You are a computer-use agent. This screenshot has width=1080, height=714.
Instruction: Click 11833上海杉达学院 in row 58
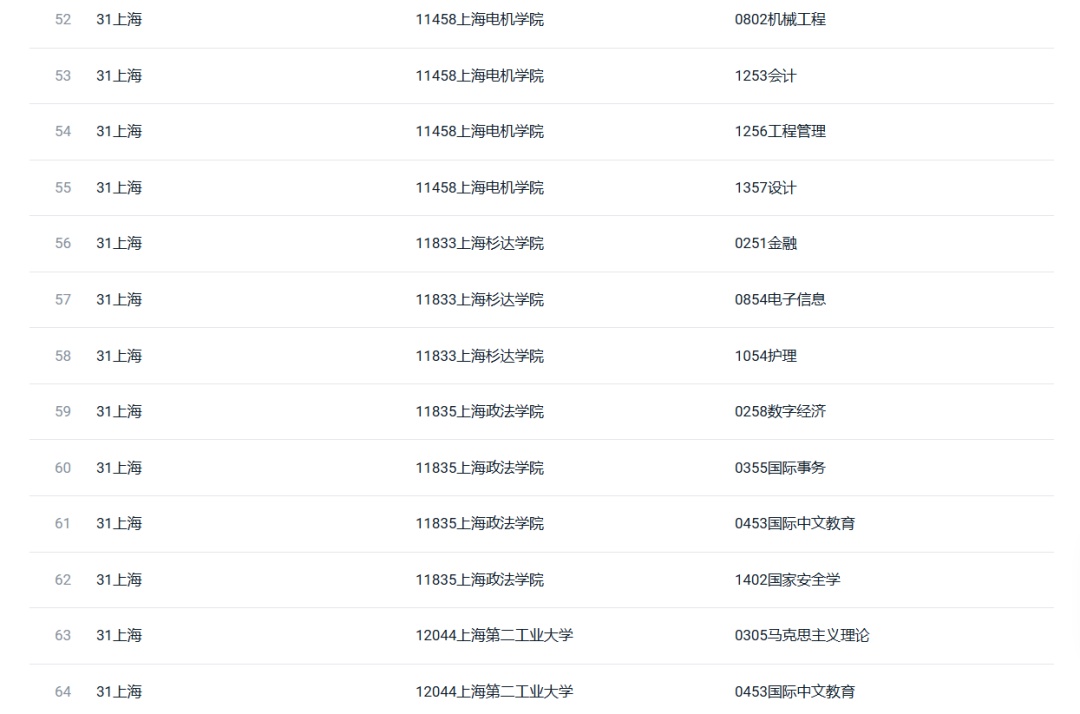pyautogui.click(x=479, y=356)
